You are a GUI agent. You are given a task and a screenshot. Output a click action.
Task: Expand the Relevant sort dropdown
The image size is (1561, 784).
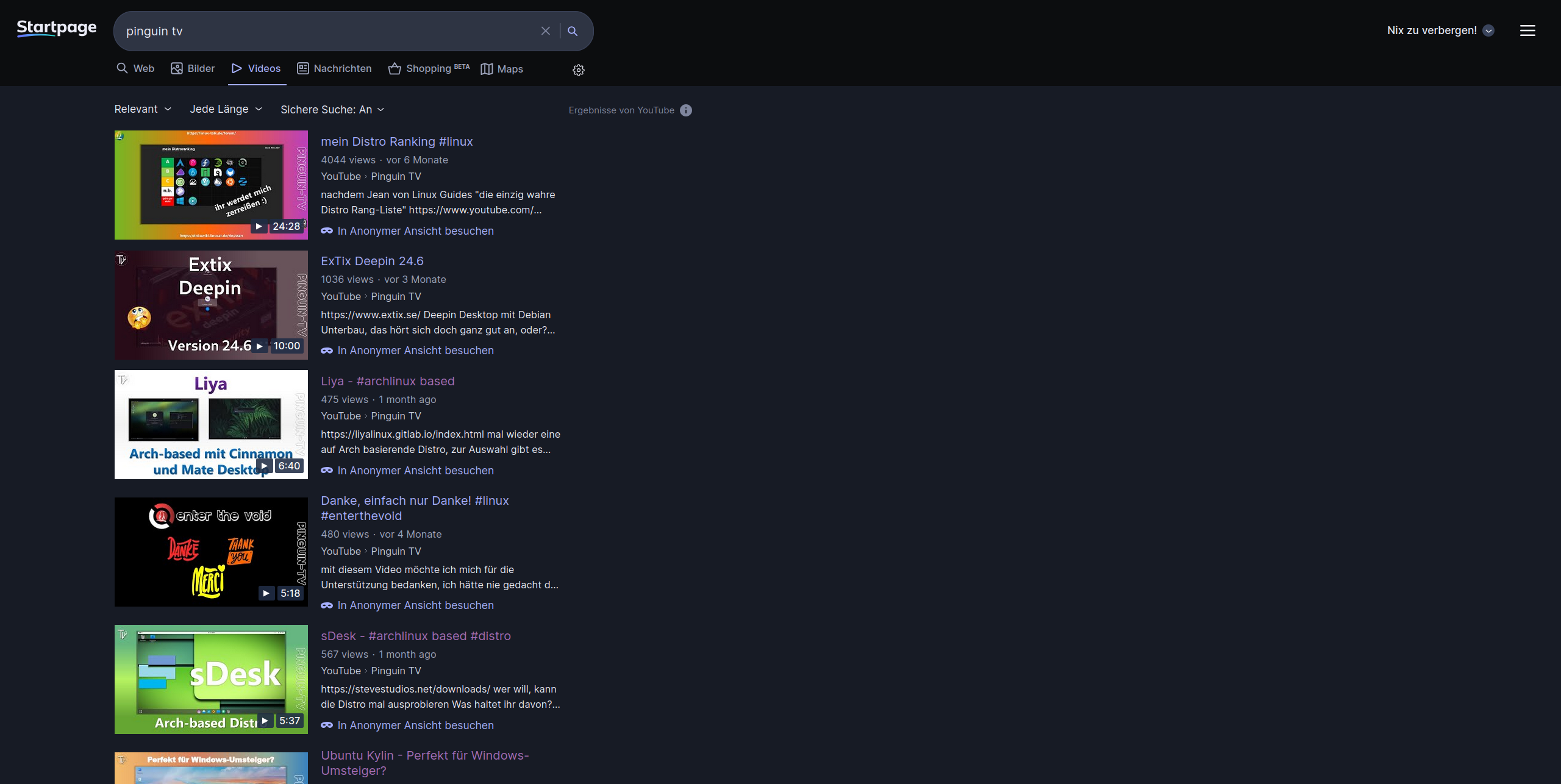(143, 109)
